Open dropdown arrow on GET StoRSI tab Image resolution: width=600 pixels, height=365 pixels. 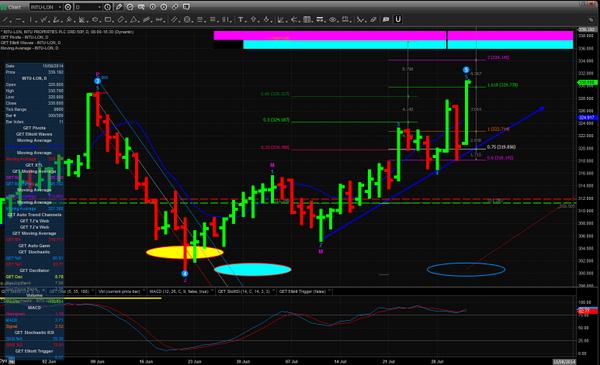(x=274, y=291)
